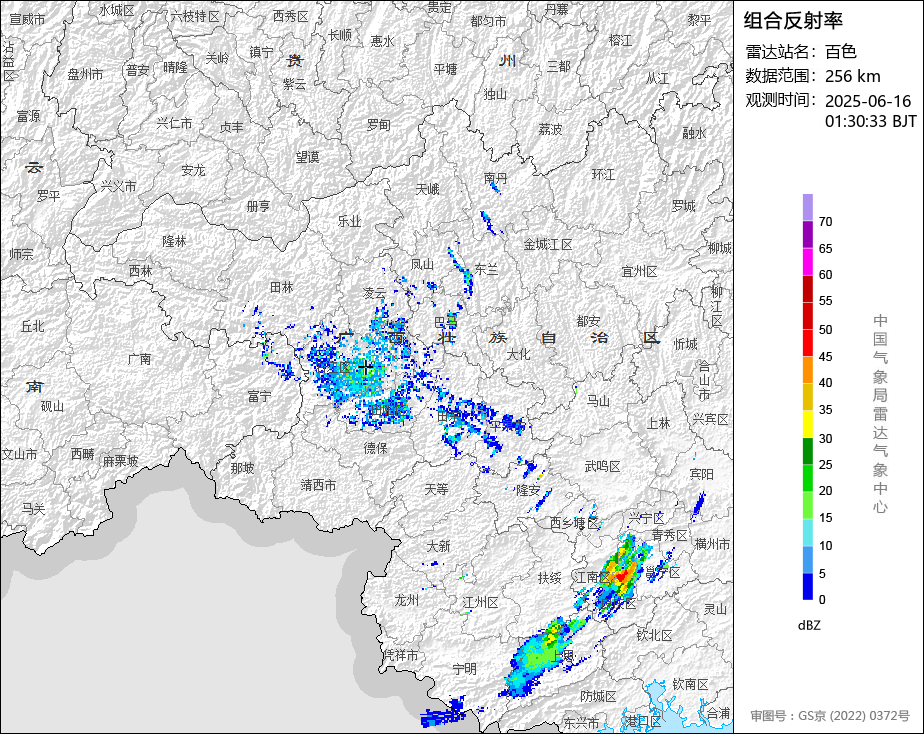Viewport: 924px width, 734px height.
Task: Click the radar station name value 百色
Action: point(840,52)
